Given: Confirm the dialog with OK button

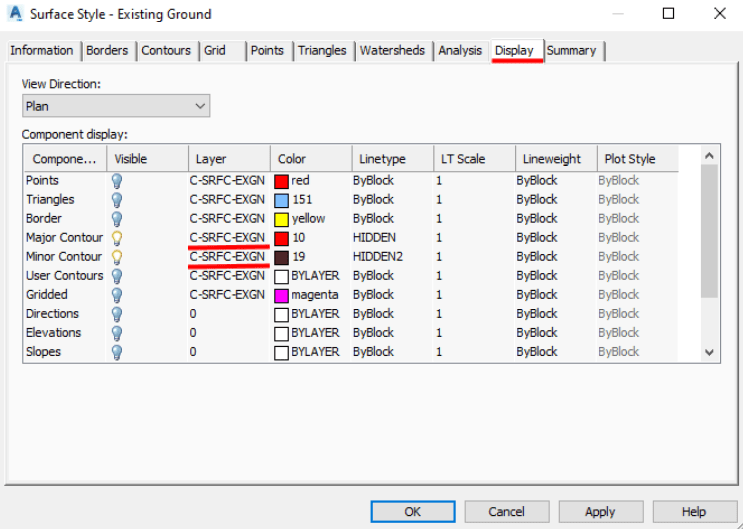Looking at the screenshot, I should 413,511.
